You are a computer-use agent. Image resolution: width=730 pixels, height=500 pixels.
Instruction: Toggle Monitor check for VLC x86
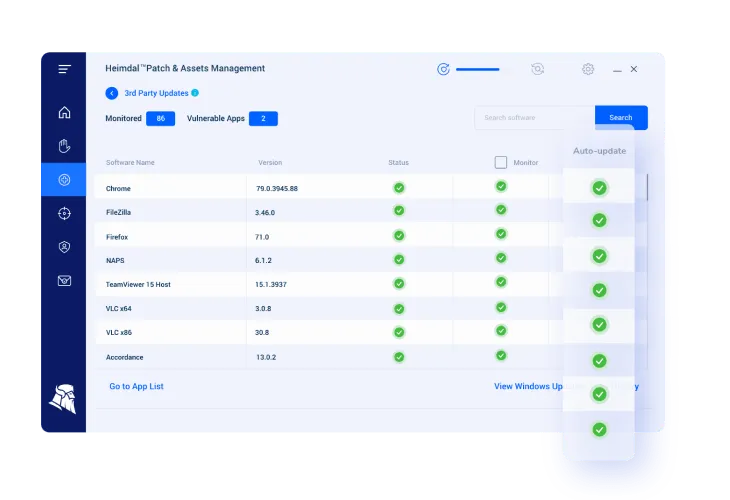pyautogui.click(x=501, y=331)
